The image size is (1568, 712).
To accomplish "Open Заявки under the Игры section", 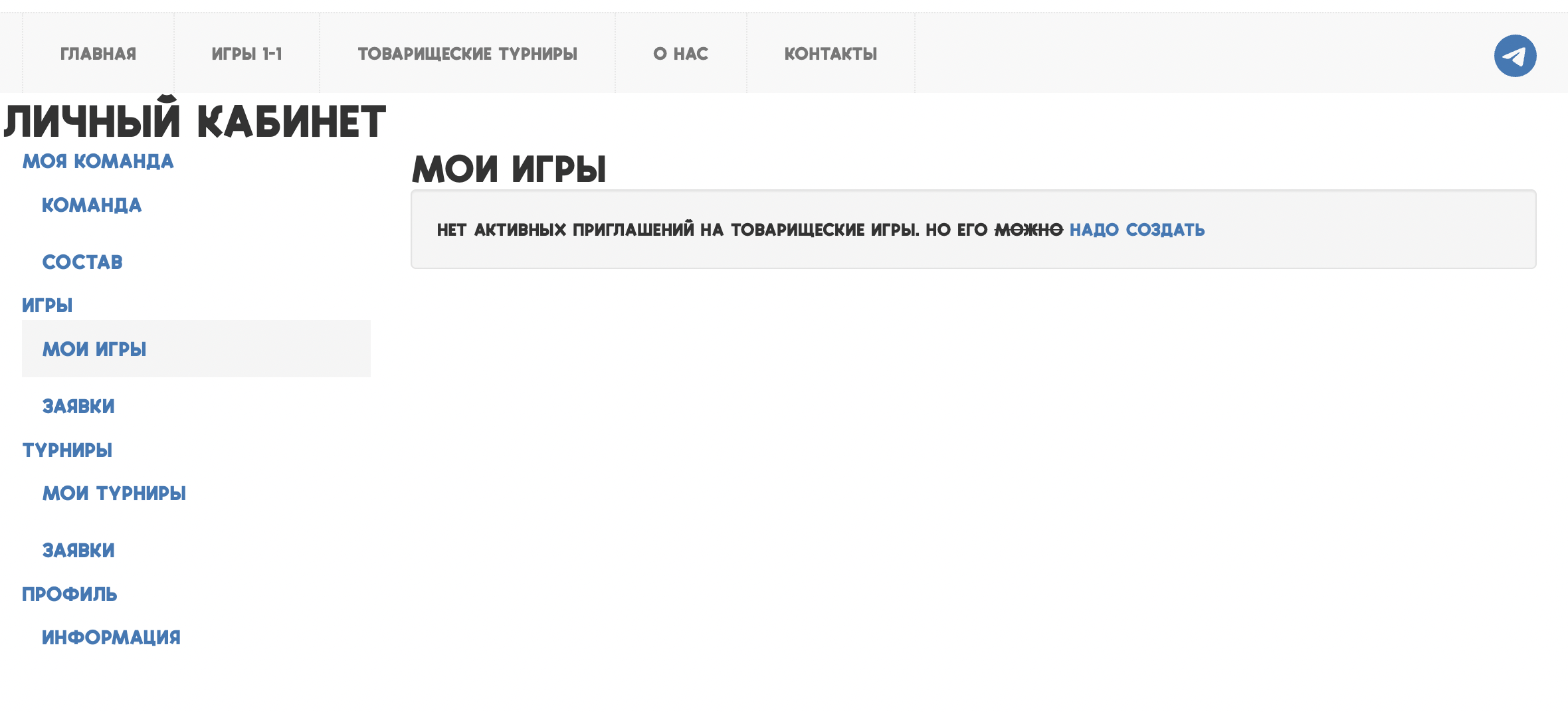I will 78,406.
